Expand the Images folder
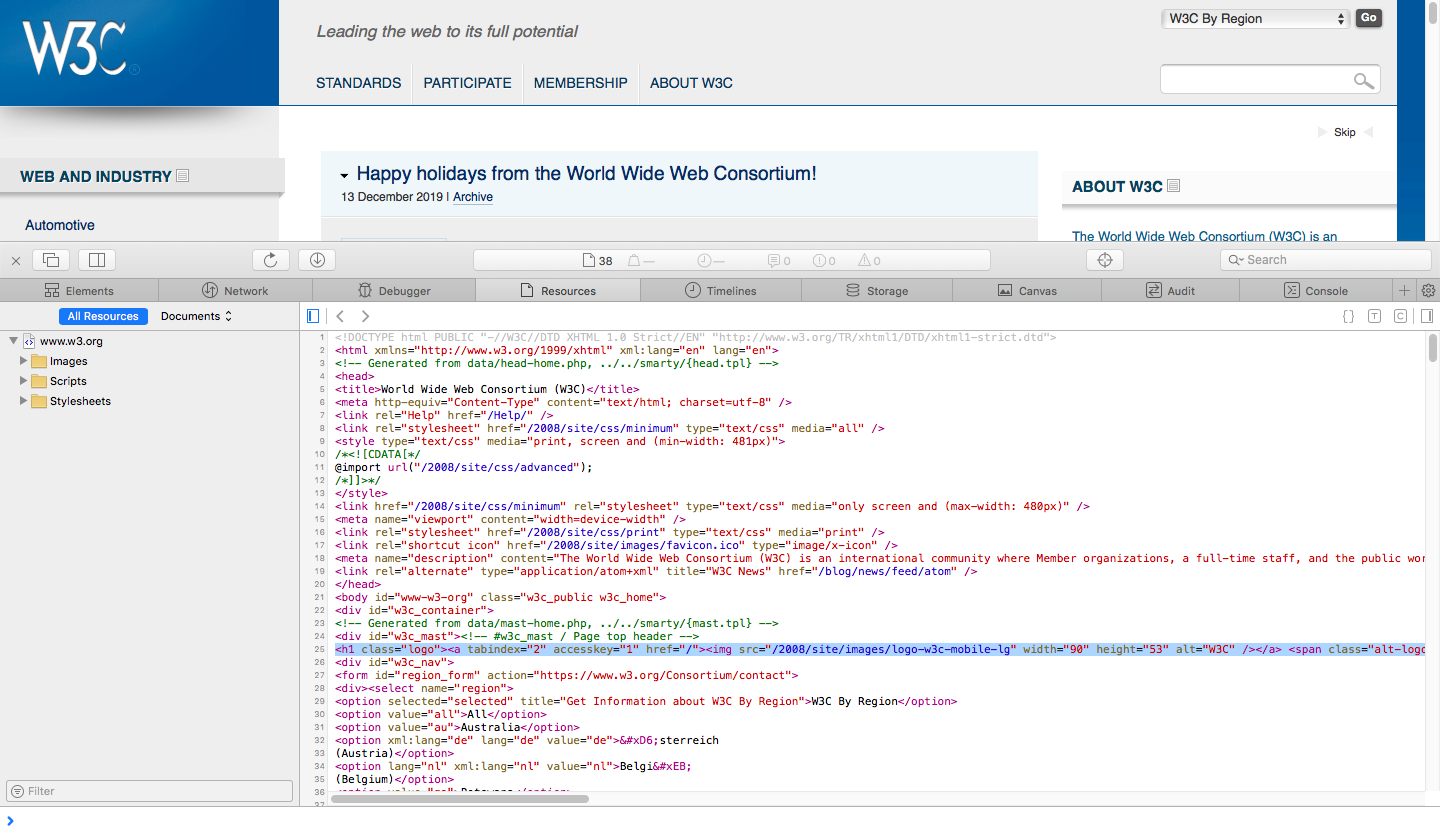This screenshot has width=1440, height=836. pos(24,361)
